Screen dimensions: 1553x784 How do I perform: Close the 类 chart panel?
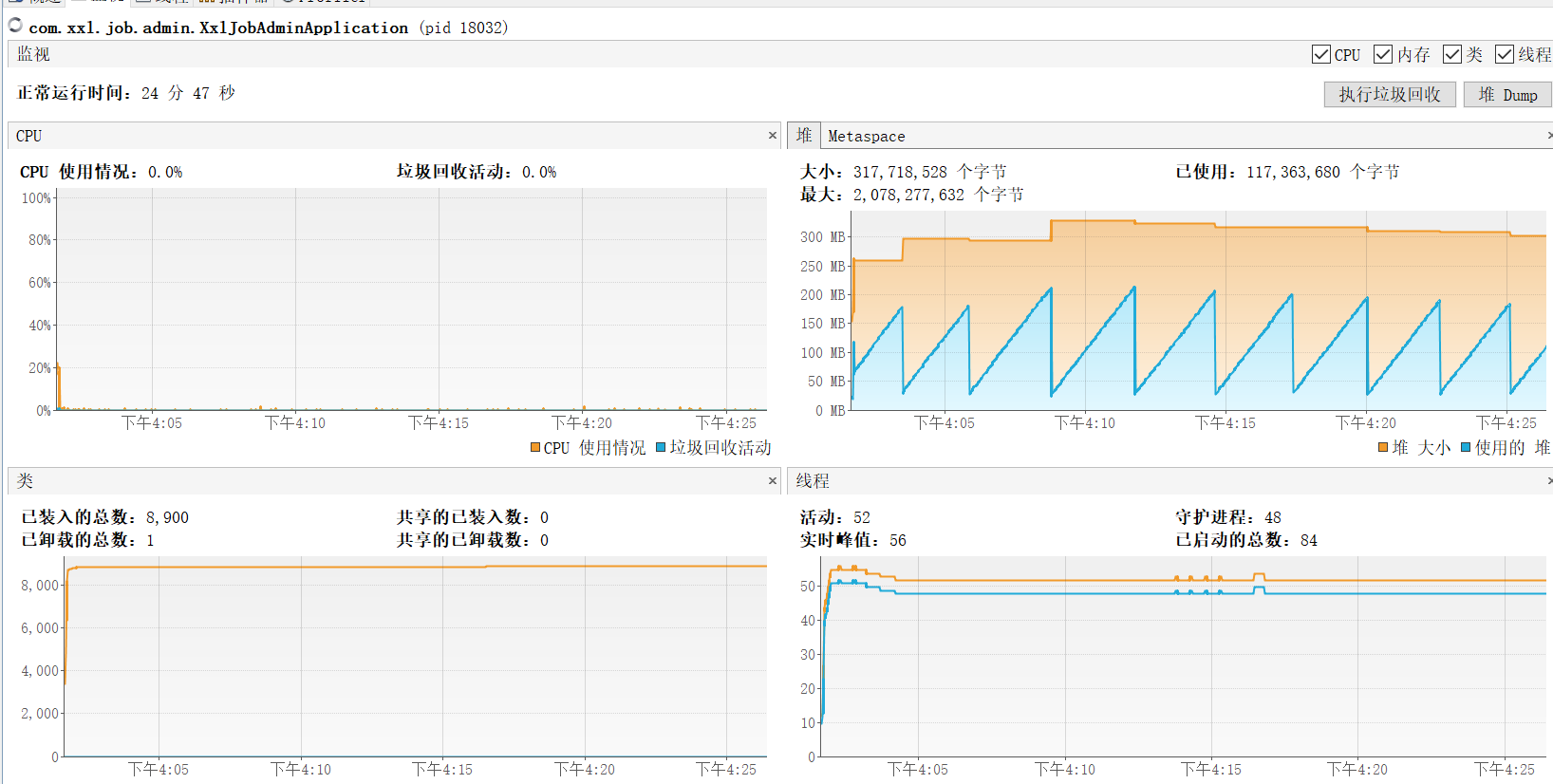(x=773, y=481)
